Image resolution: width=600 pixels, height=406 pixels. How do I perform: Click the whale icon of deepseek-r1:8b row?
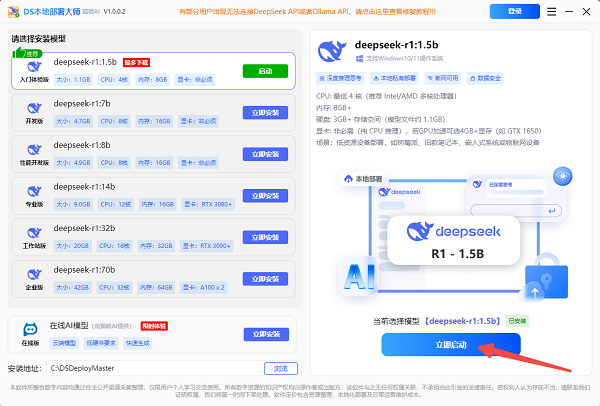tap(34, 150)
